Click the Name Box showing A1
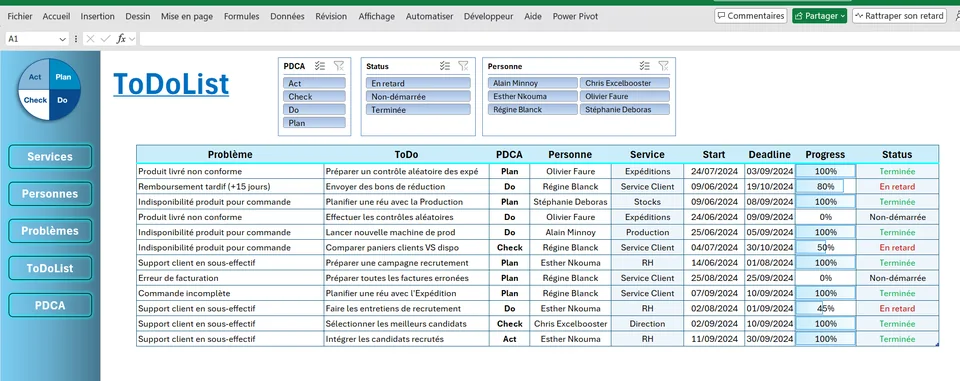 (32, 39)
